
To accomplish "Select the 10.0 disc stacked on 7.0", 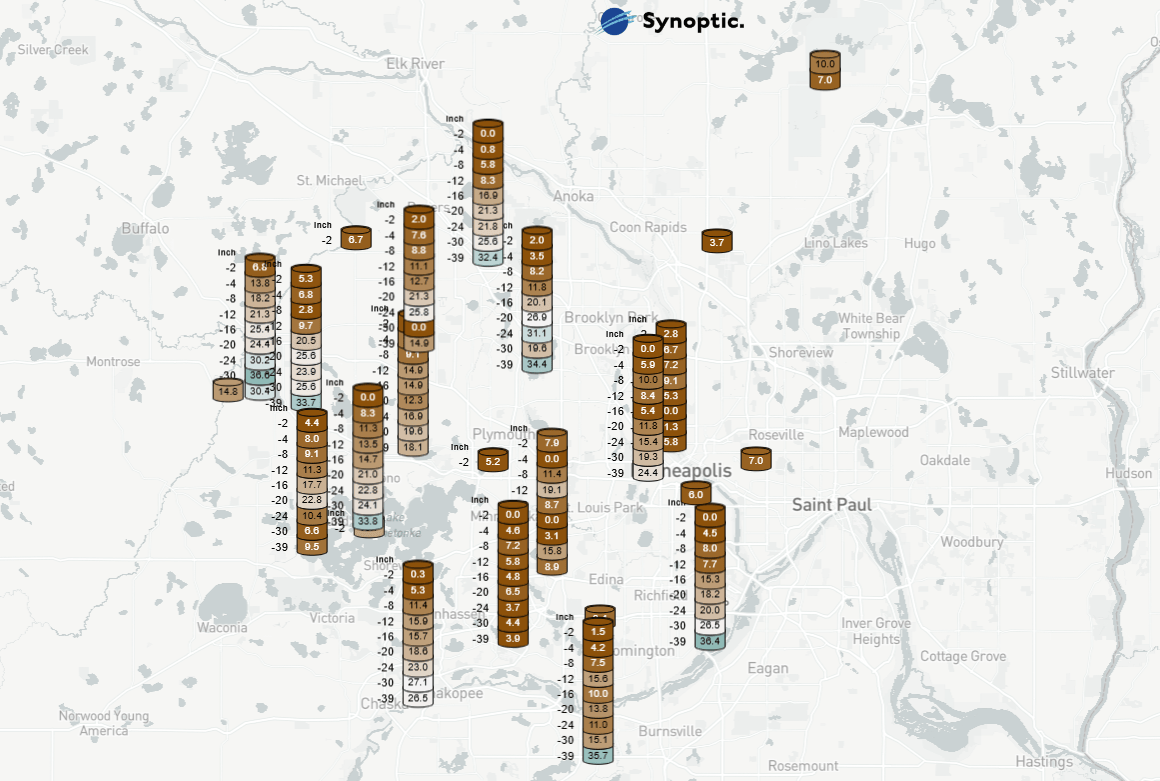I will point(825,63).
